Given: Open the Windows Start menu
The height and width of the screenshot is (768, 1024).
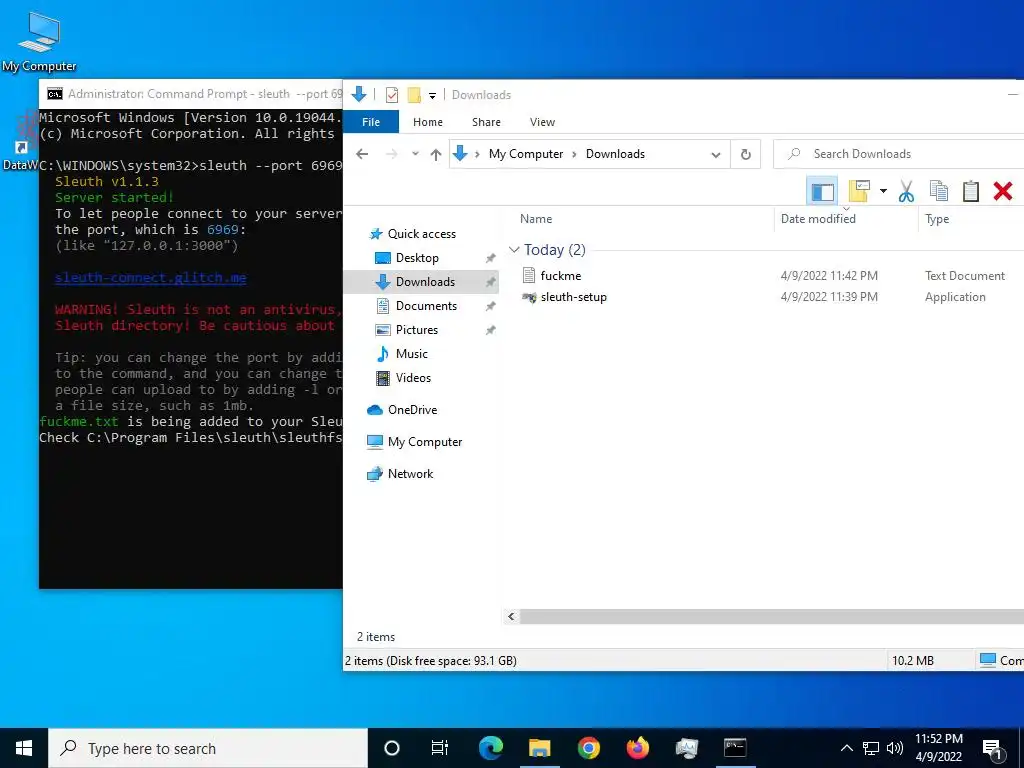Looking at the screenshot, I should (x=24, y=748).
